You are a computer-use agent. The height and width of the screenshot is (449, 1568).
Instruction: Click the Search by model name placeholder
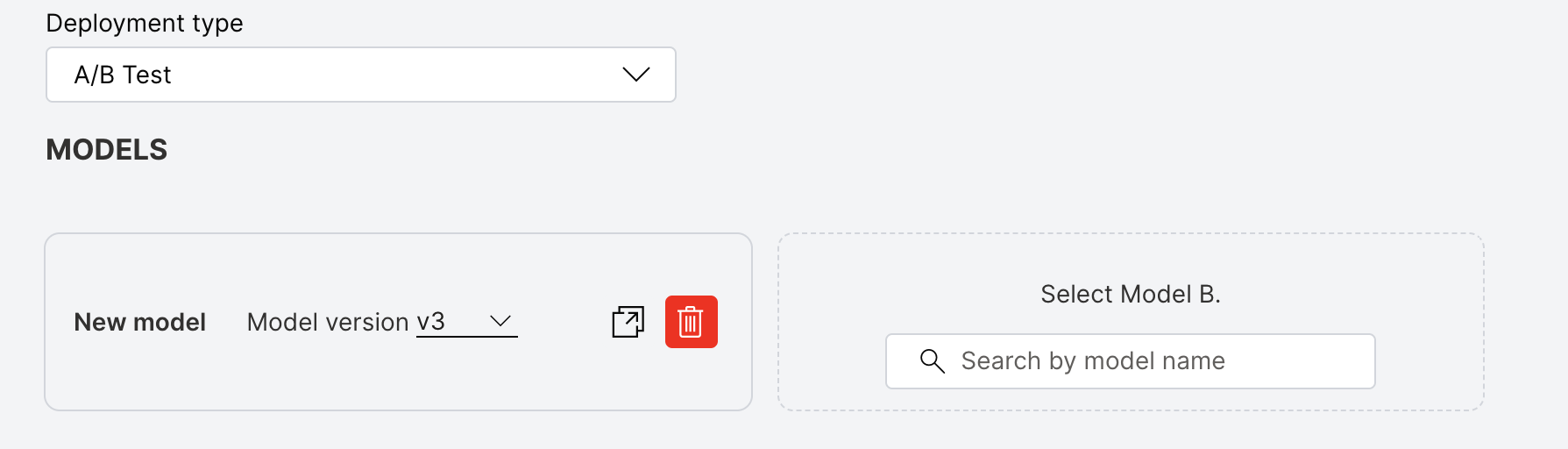[x=1093, y=360]
